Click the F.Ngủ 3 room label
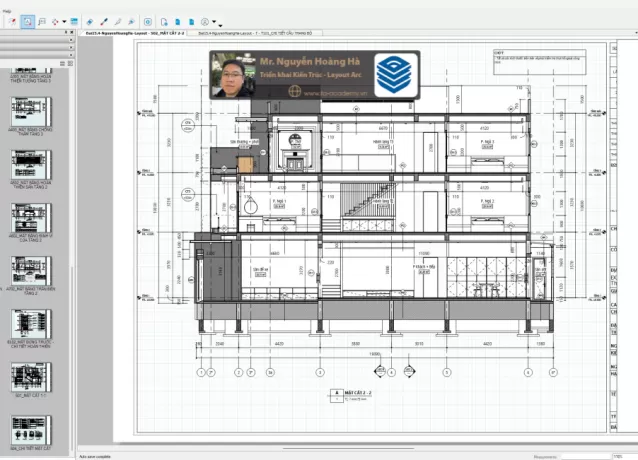638x460 pixels. click(x=487, y=142)
